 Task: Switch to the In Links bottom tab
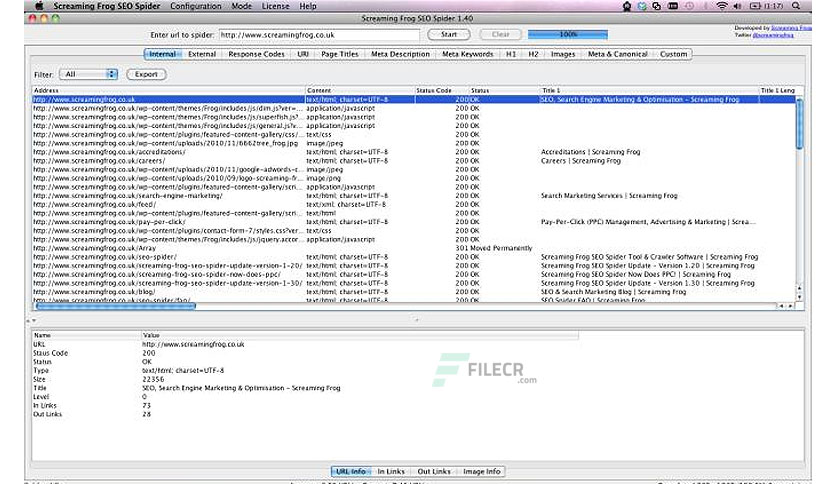point(391,471)
